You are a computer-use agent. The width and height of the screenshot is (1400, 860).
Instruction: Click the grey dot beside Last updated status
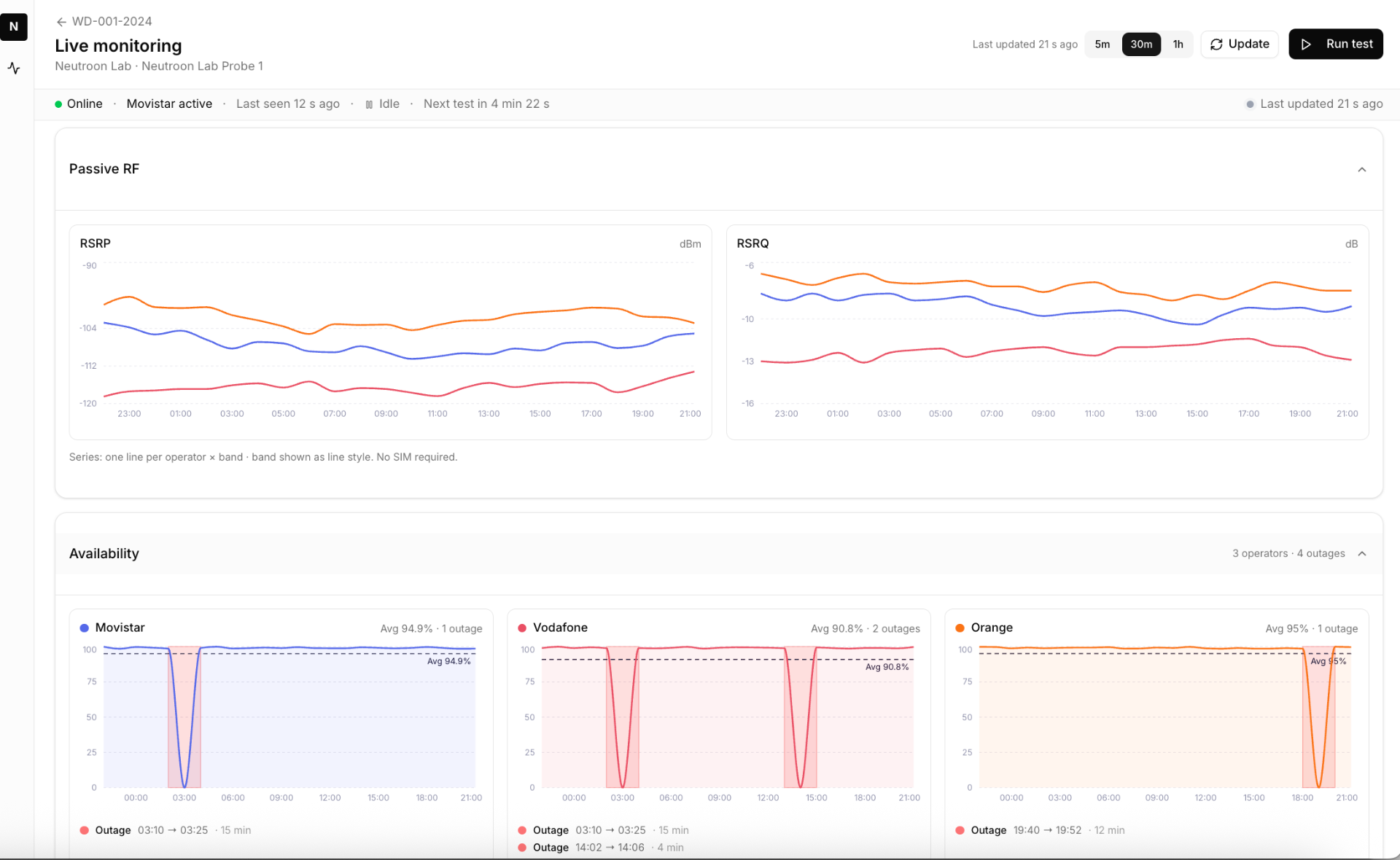1250,104
